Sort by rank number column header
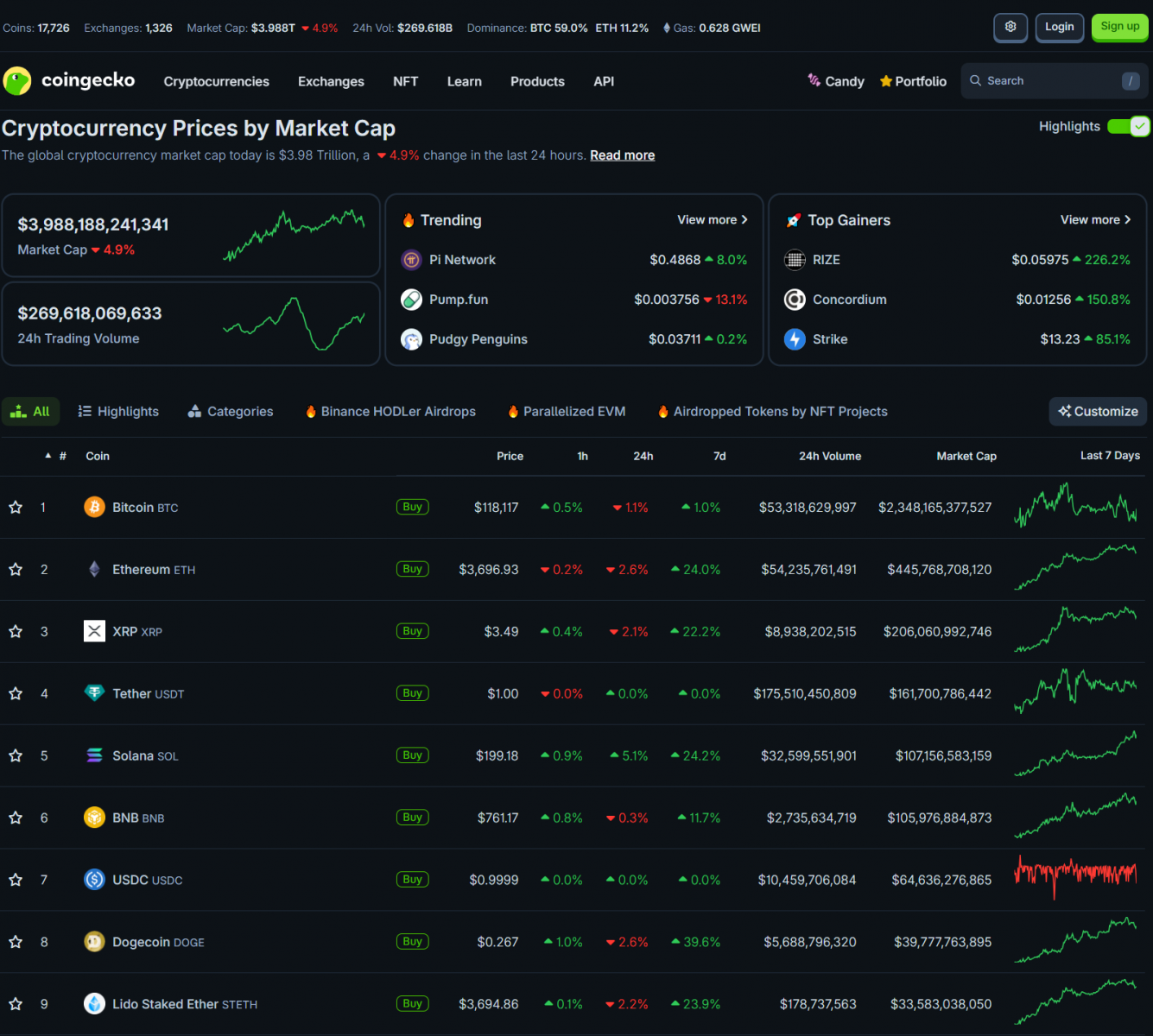This screenshot has width=1153, height=1036. coord(61,456)
